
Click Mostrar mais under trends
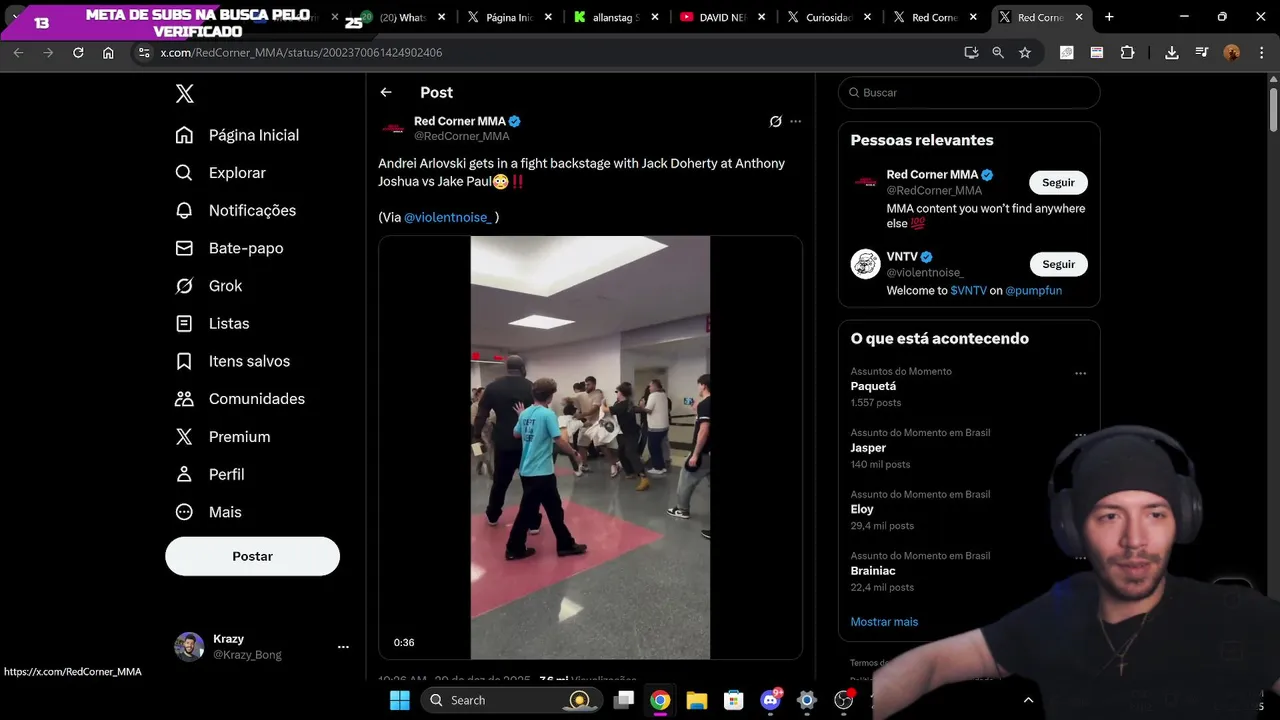(884, 622)
